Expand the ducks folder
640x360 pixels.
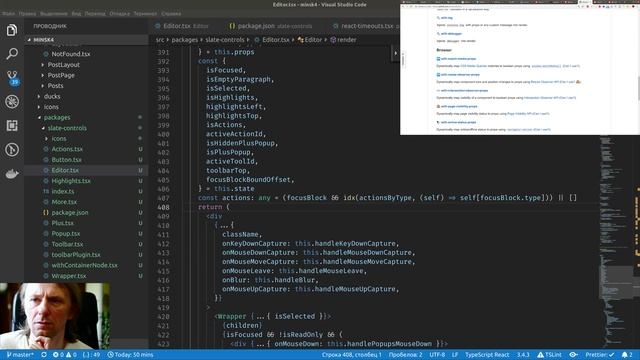pyautogui.click(x=52, y=96)
